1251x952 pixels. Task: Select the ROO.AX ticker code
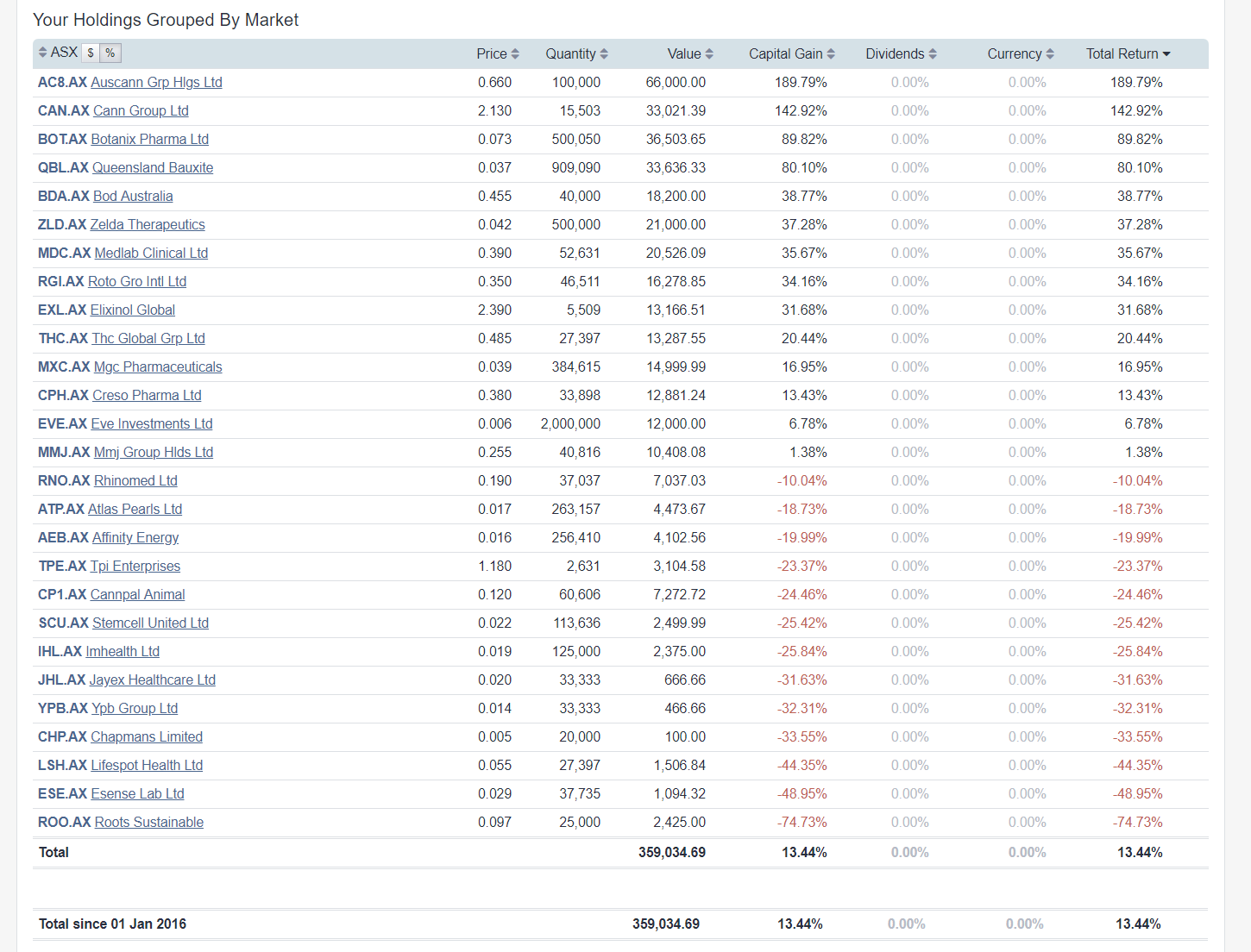coord(65,822)
